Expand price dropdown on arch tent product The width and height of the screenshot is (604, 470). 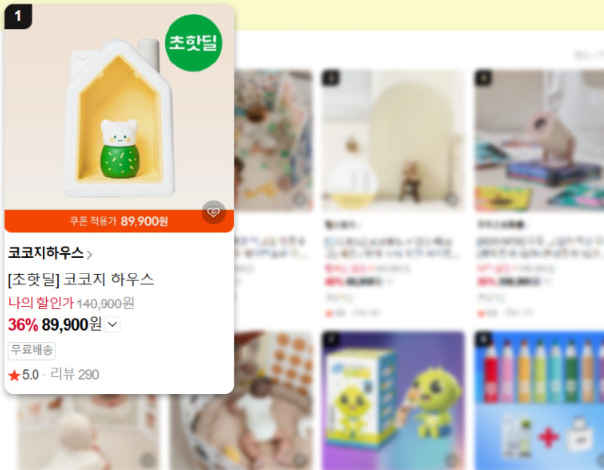tap(390, 282)
